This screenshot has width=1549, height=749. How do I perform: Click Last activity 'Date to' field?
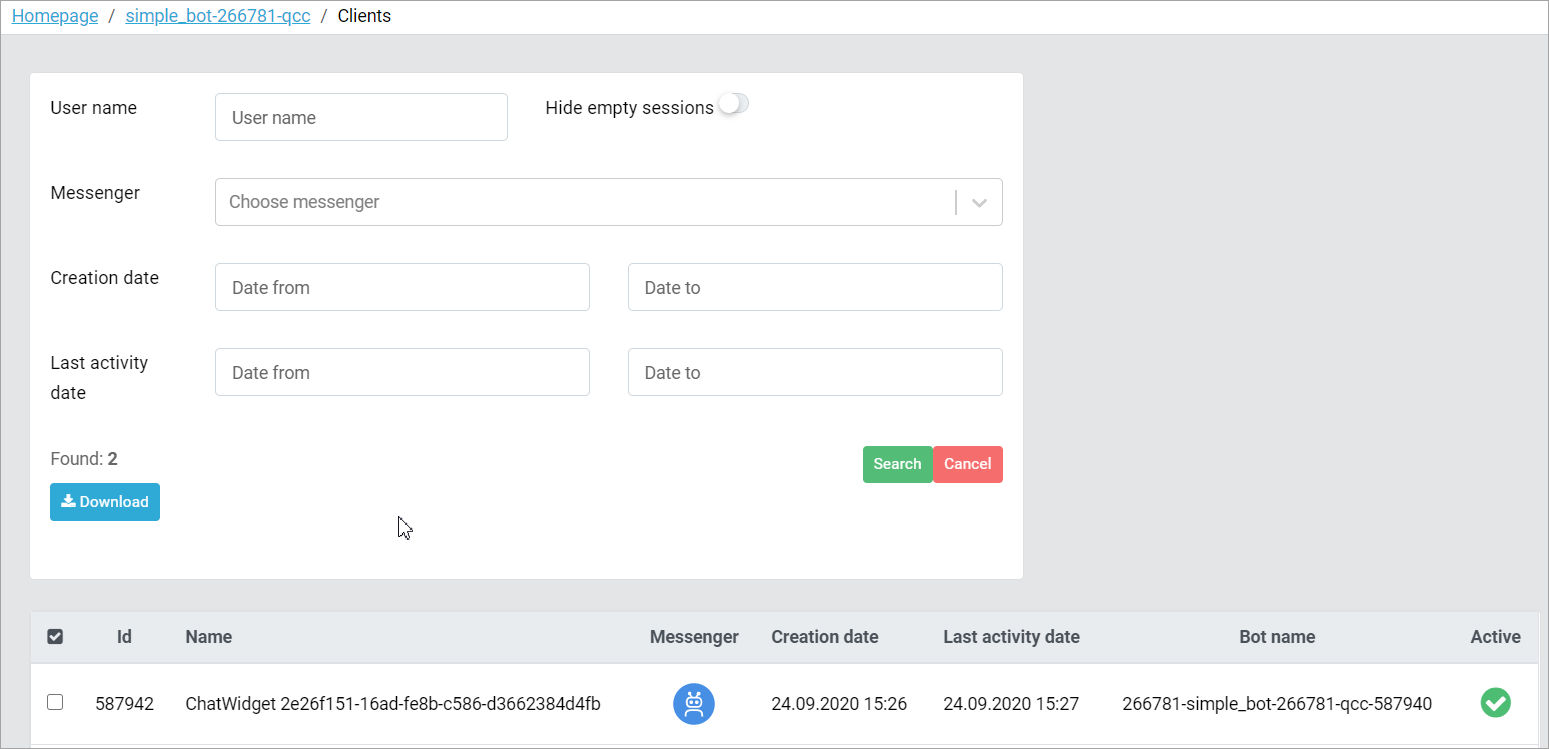[x=814, y=372]
